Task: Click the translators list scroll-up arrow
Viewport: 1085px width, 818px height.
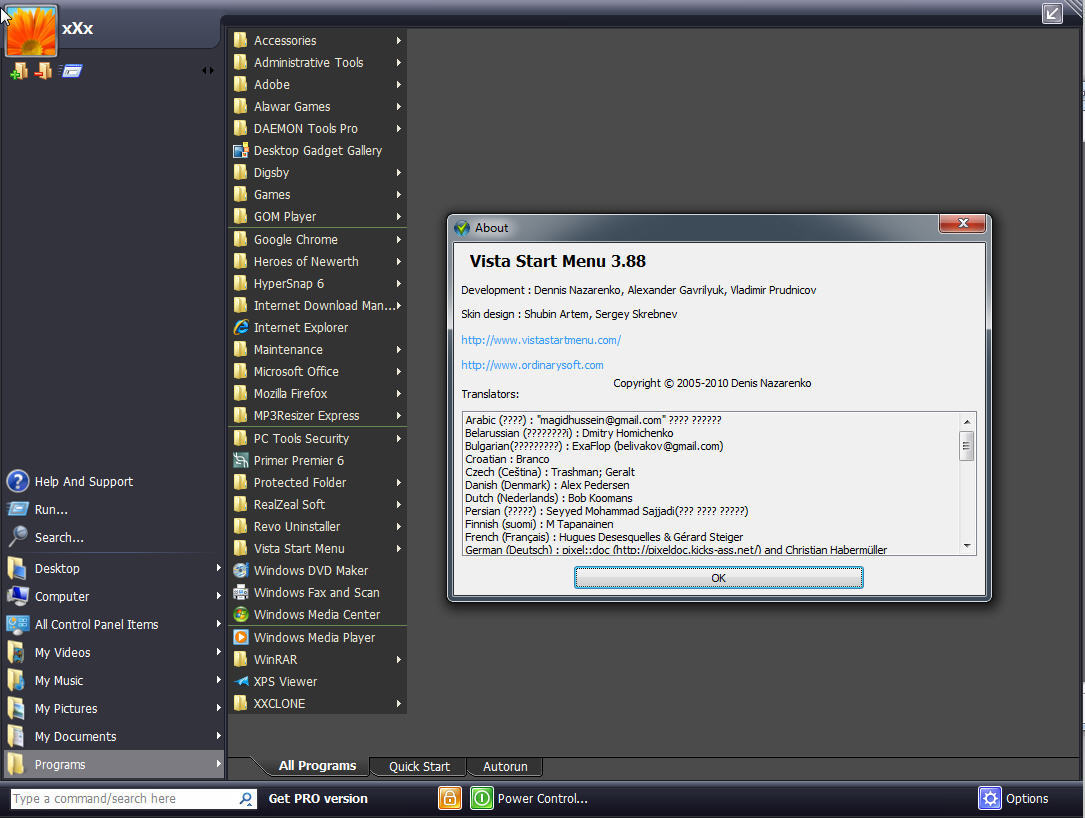Action: tap(967, 421)
